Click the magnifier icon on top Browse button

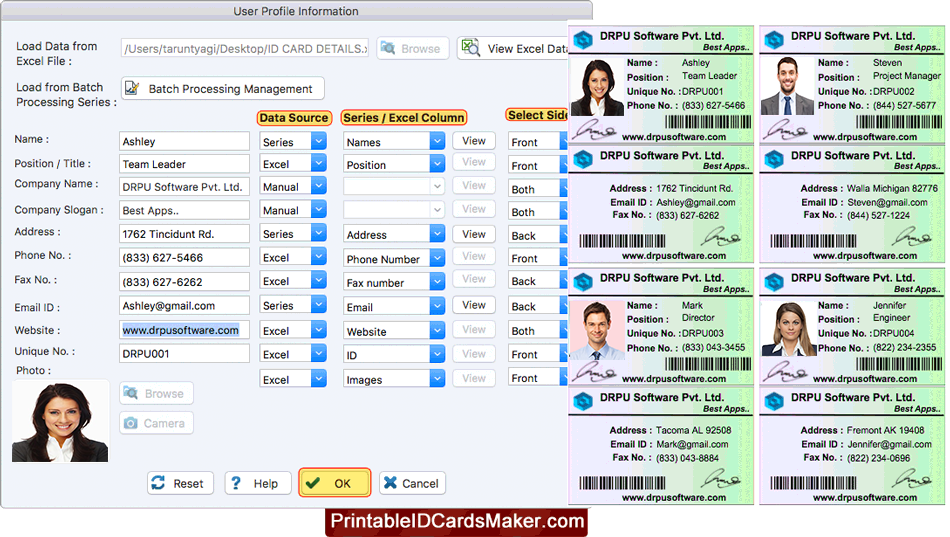point(388,48)
